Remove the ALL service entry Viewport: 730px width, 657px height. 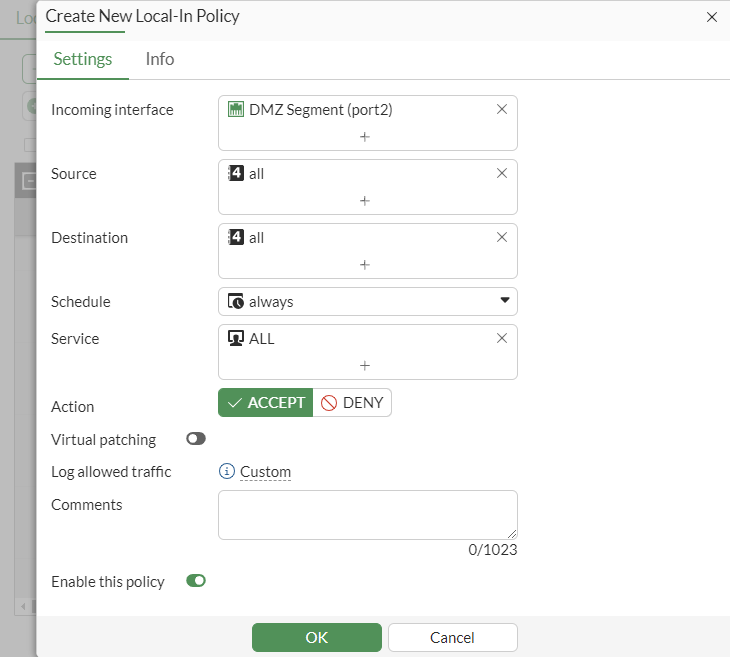[502, 338]
